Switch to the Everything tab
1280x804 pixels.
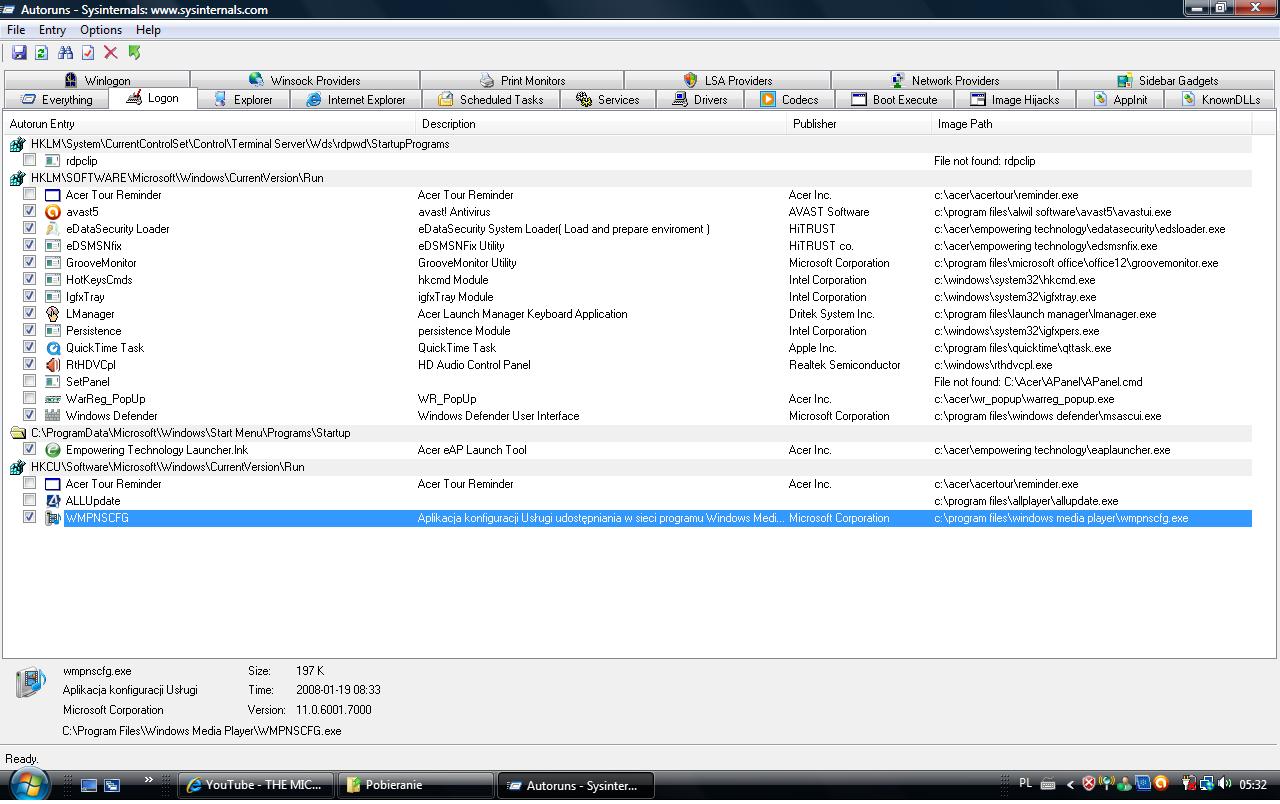click(57, 99)
